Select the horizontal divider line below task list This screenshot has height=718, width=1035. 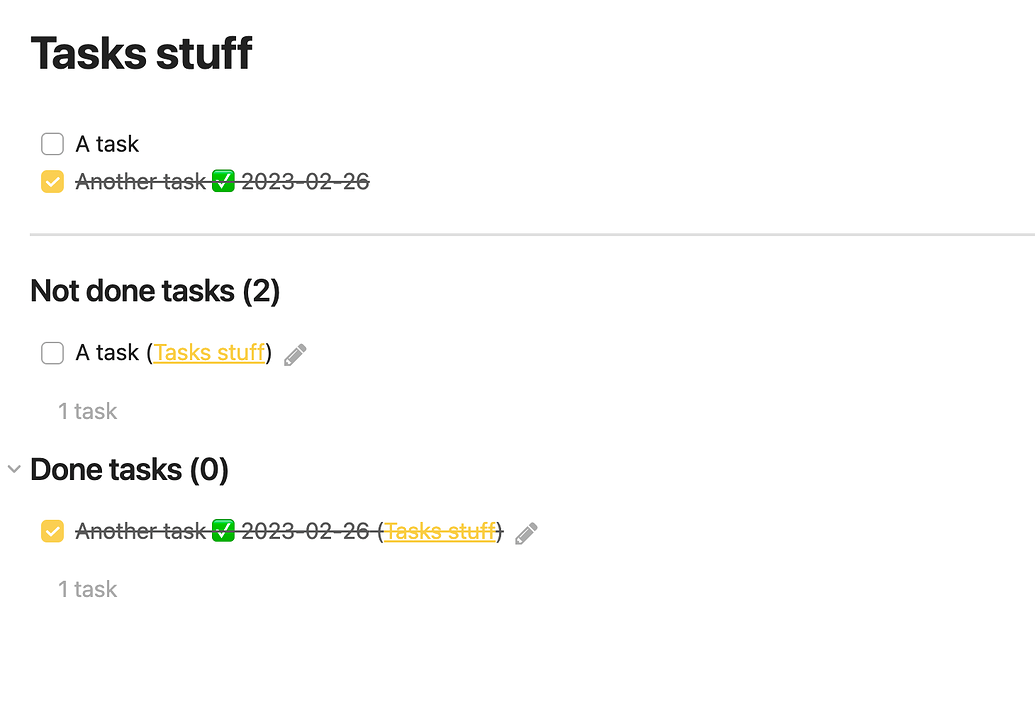[x=532, y=234]
